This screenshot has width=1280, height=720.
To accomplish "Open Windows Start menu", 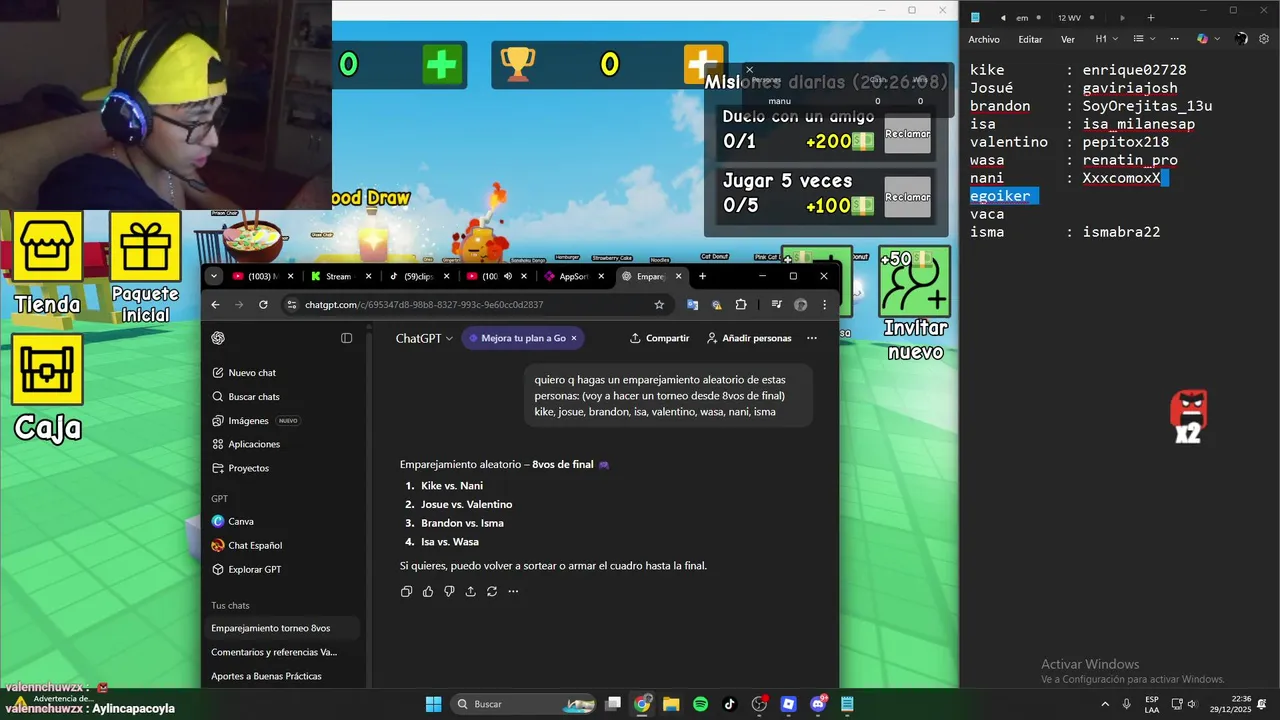I will tap(433, 704).
